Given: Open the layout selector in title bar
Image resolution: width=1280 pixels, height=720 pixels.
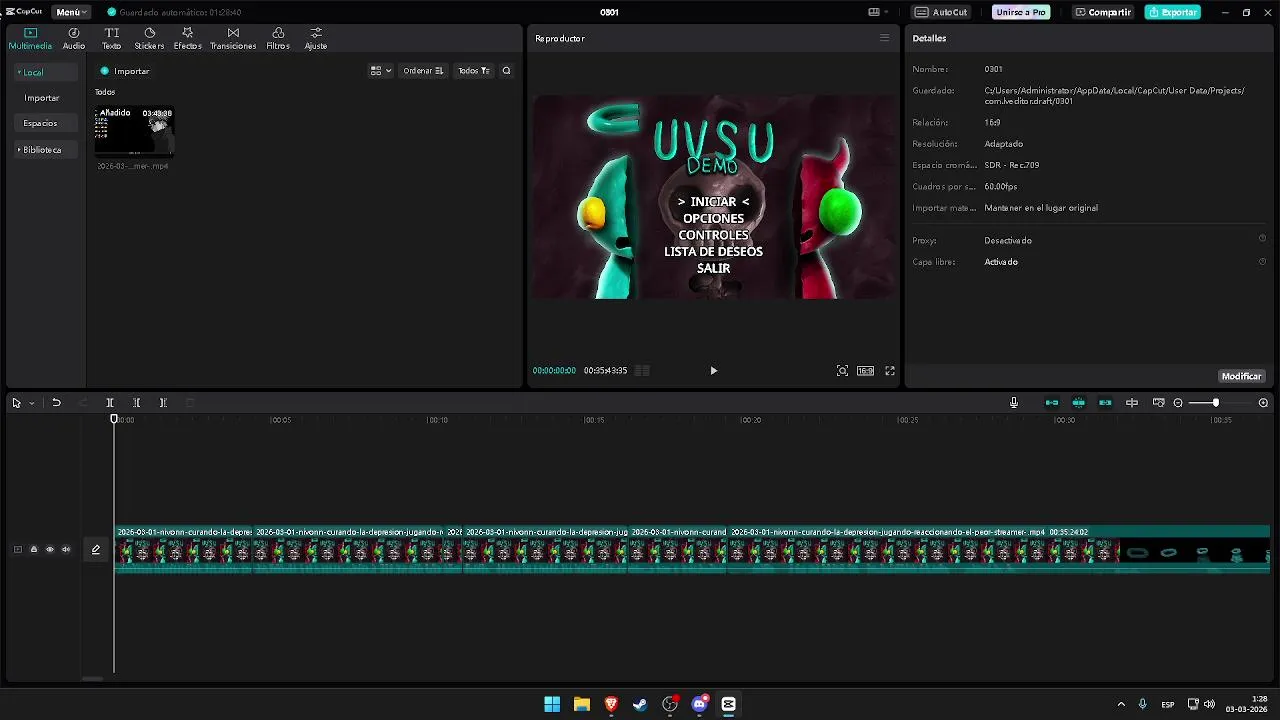Looking at the screenshot, I should 878,12.
